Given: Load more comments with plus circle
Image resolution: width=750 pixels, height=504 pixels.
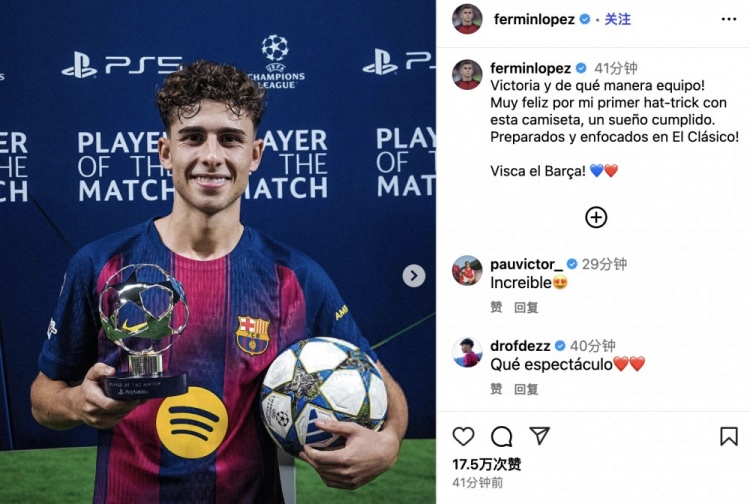Looking at the screenshot, I should [x=596, y=217].
